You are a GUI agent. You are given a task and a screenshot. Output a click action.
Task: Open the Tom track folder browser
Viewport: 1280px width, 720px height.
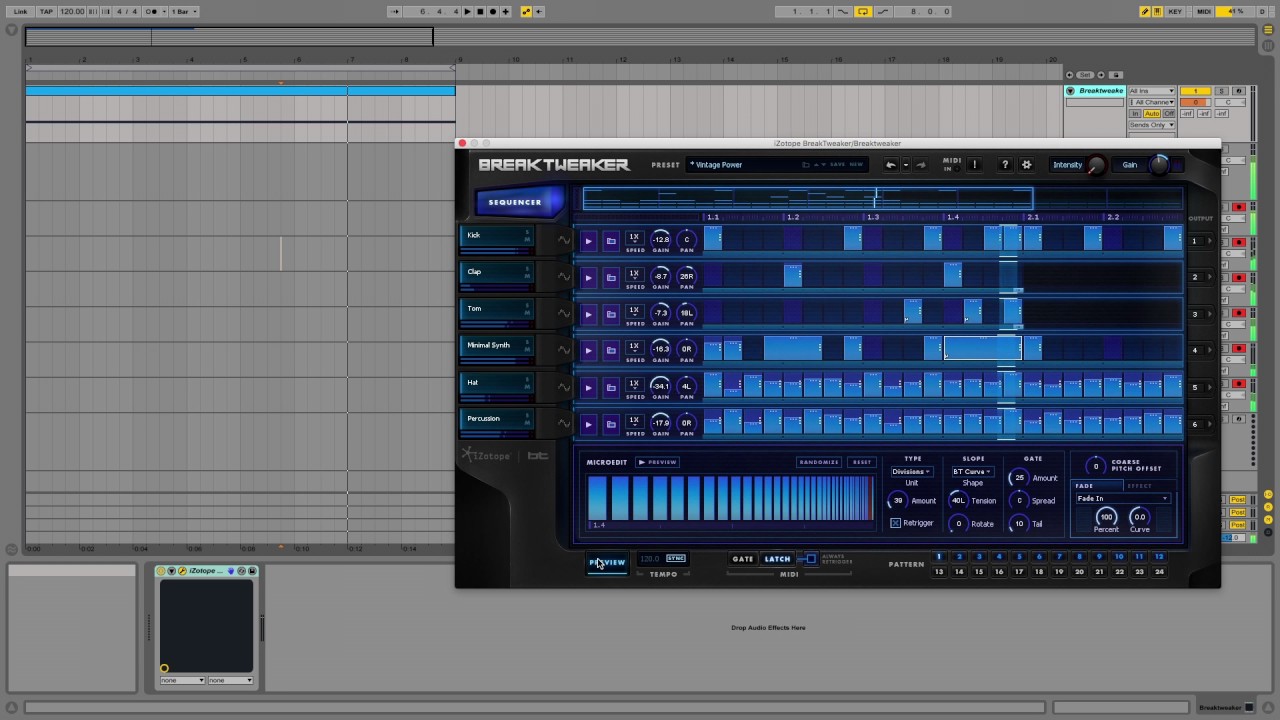click(x=611, y=314)
